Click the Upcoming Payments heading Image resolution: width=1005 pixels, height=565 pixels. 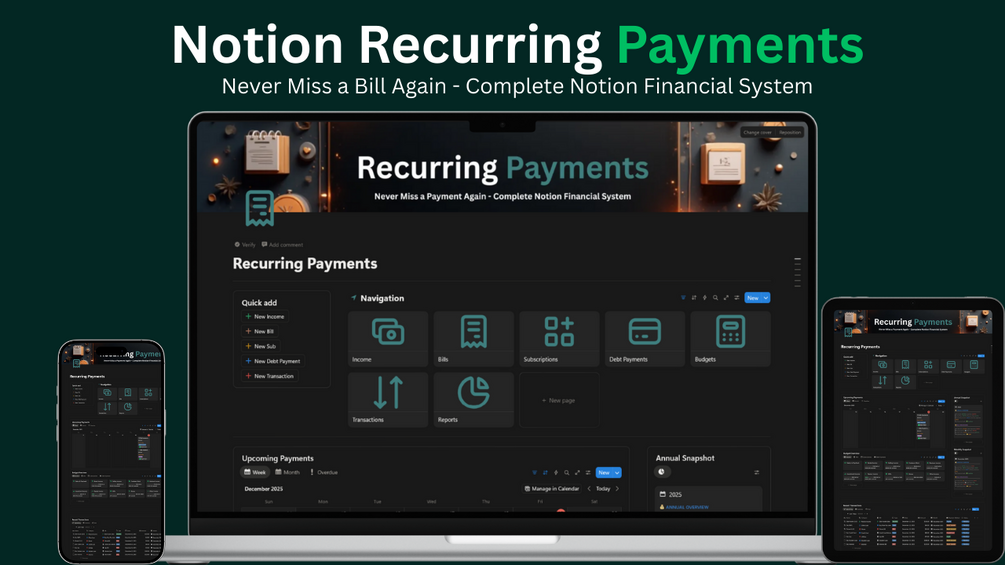278,458
